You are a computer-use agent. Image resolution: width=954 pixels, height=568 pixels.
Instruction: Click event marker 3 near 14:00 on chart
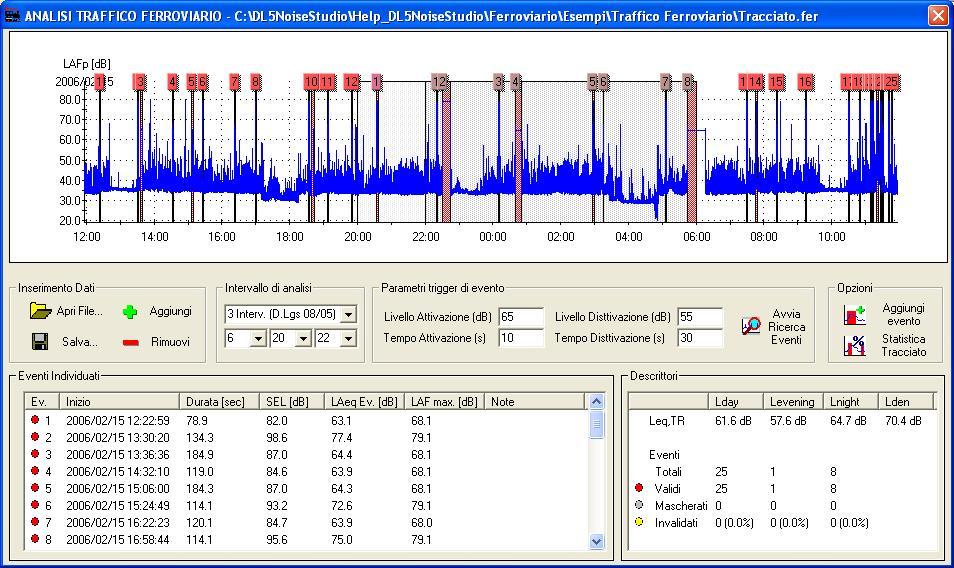140,81
